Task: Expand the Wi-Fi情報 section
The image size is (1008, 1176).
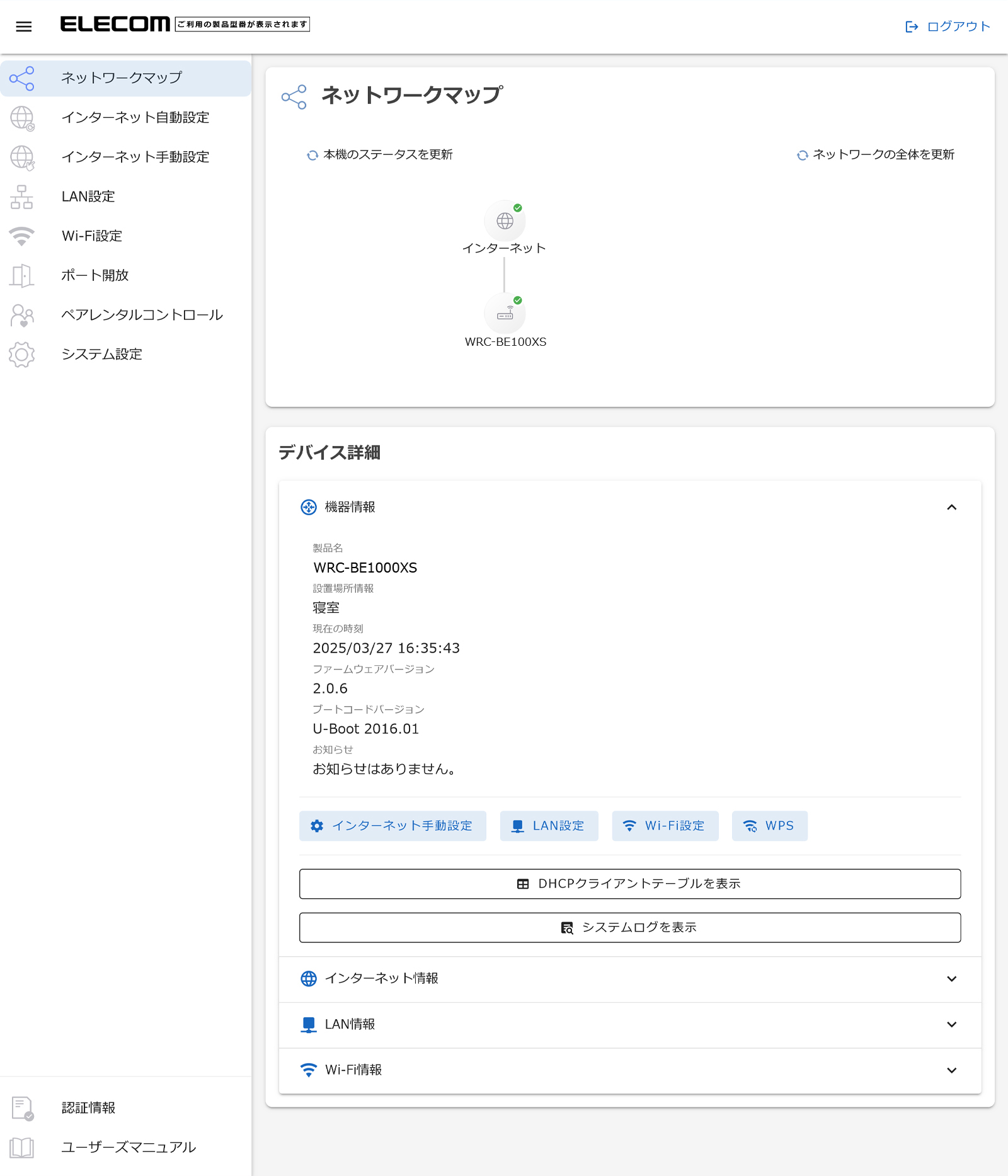Action: (951, 1070)
